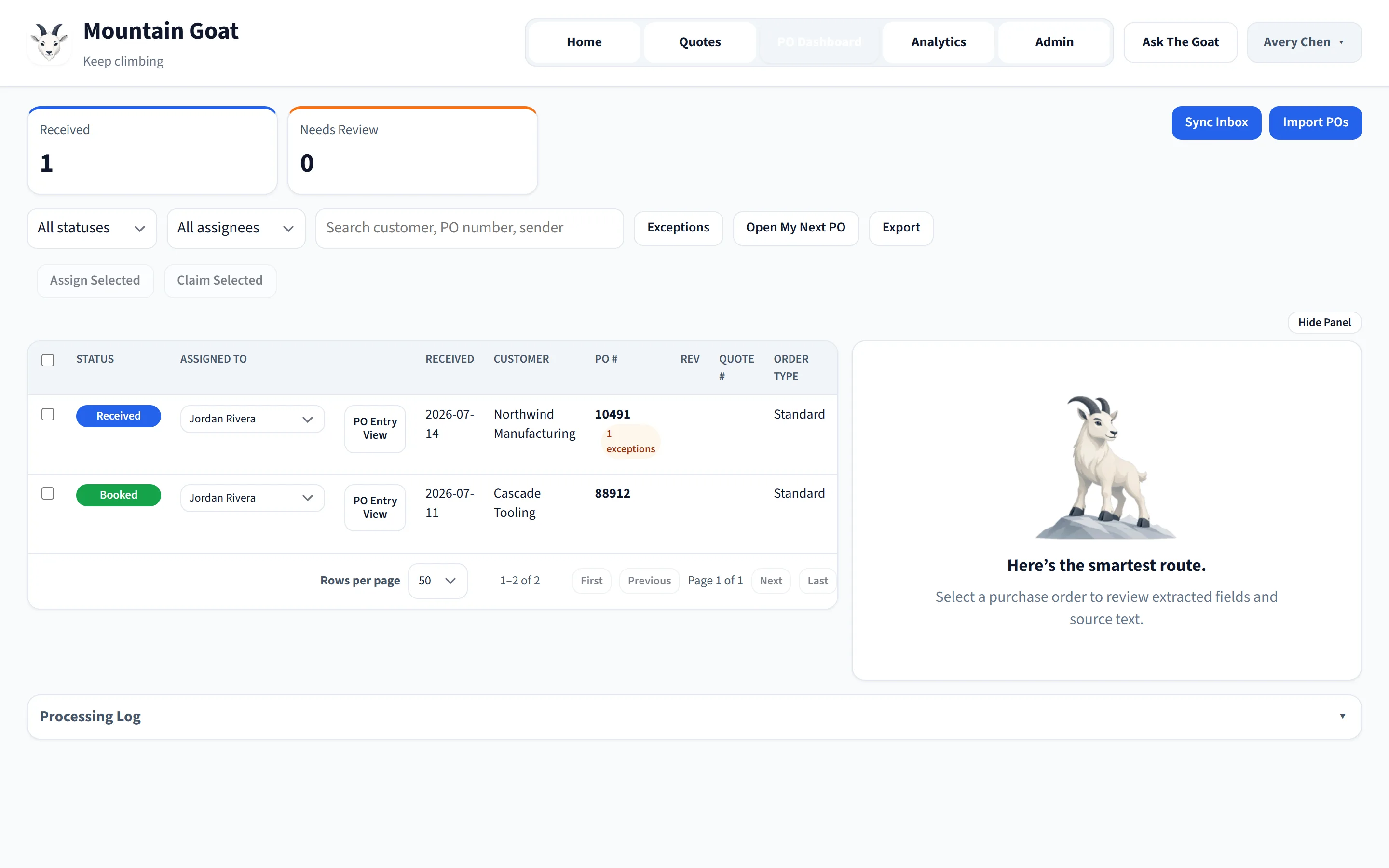Click the CUSTOMER column header
This screenshot has width=1389, height=868.
[521, 359]
